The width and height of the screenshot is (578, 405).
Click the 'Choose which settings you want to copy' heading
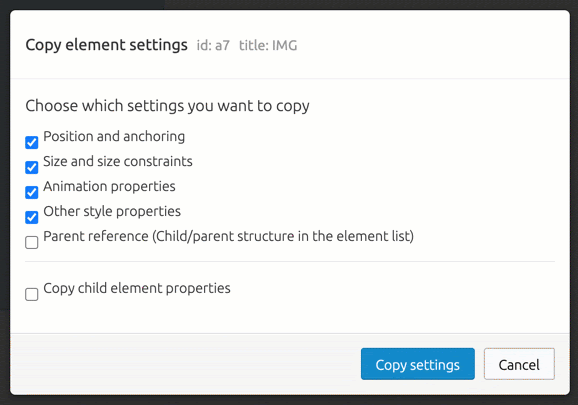[x=167, y=106]
